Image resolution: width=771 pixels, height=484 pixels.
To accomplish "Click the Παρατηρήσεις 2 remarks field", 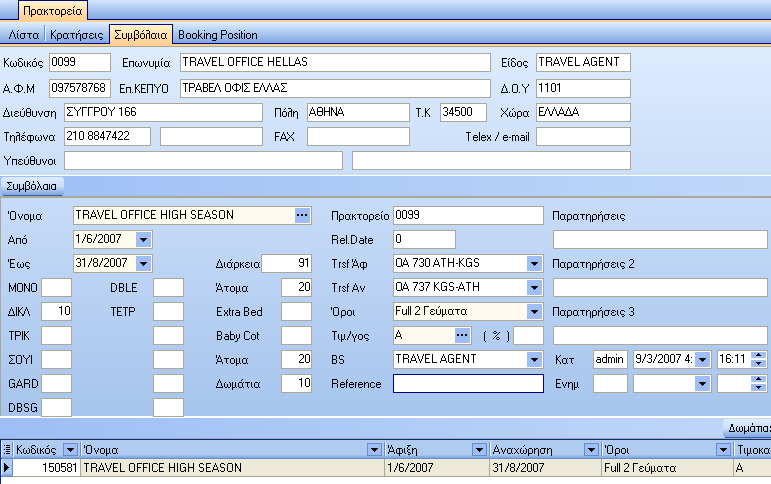I will pos(660,287).
